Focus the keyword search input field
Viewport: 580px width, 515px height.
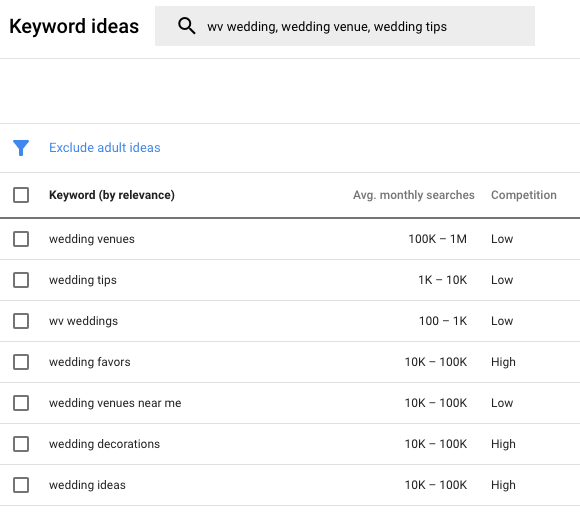click(345, 26)
